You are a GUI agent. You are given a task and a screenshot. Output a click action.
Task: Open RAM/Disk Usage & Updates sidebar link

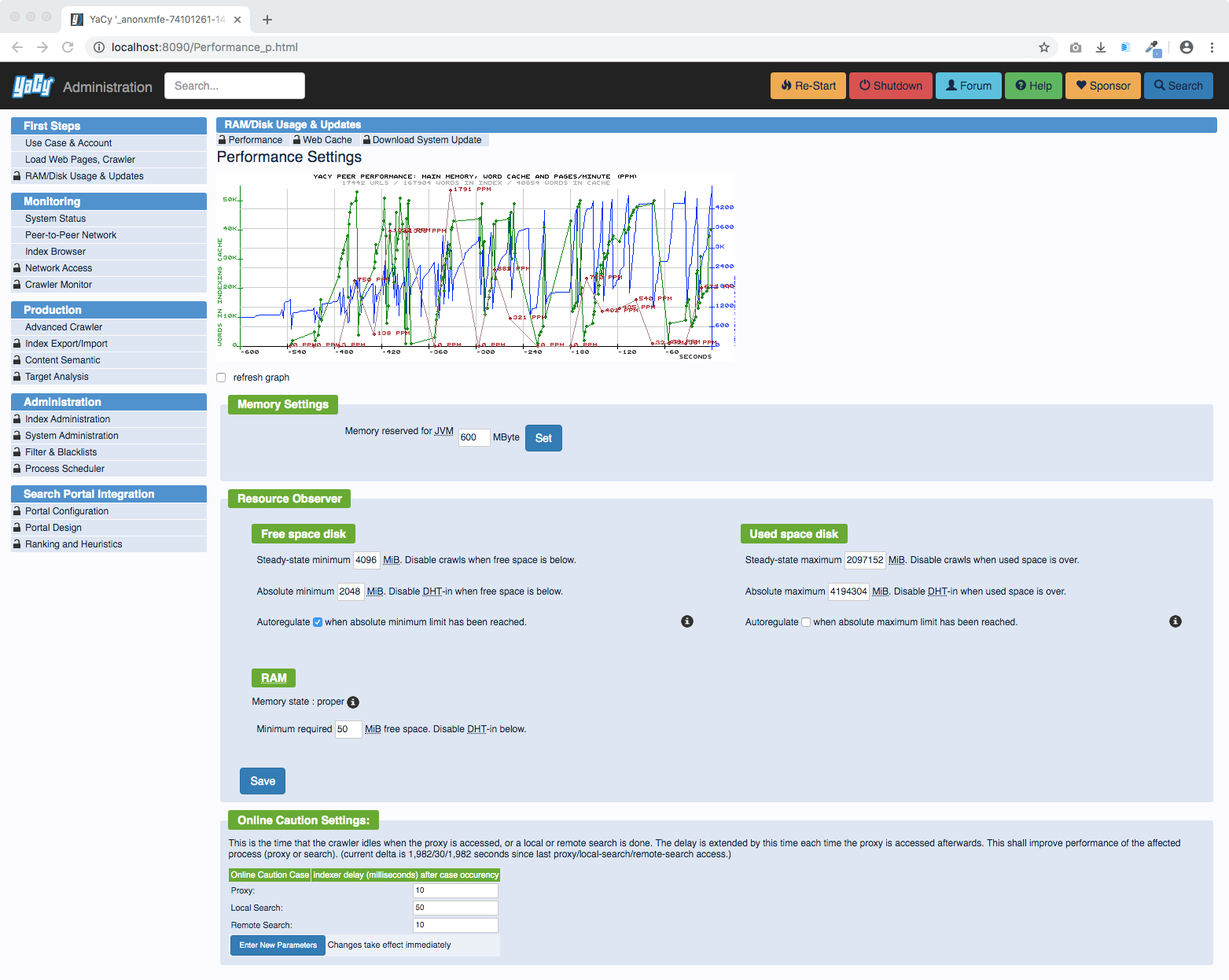tap(109, 176)
